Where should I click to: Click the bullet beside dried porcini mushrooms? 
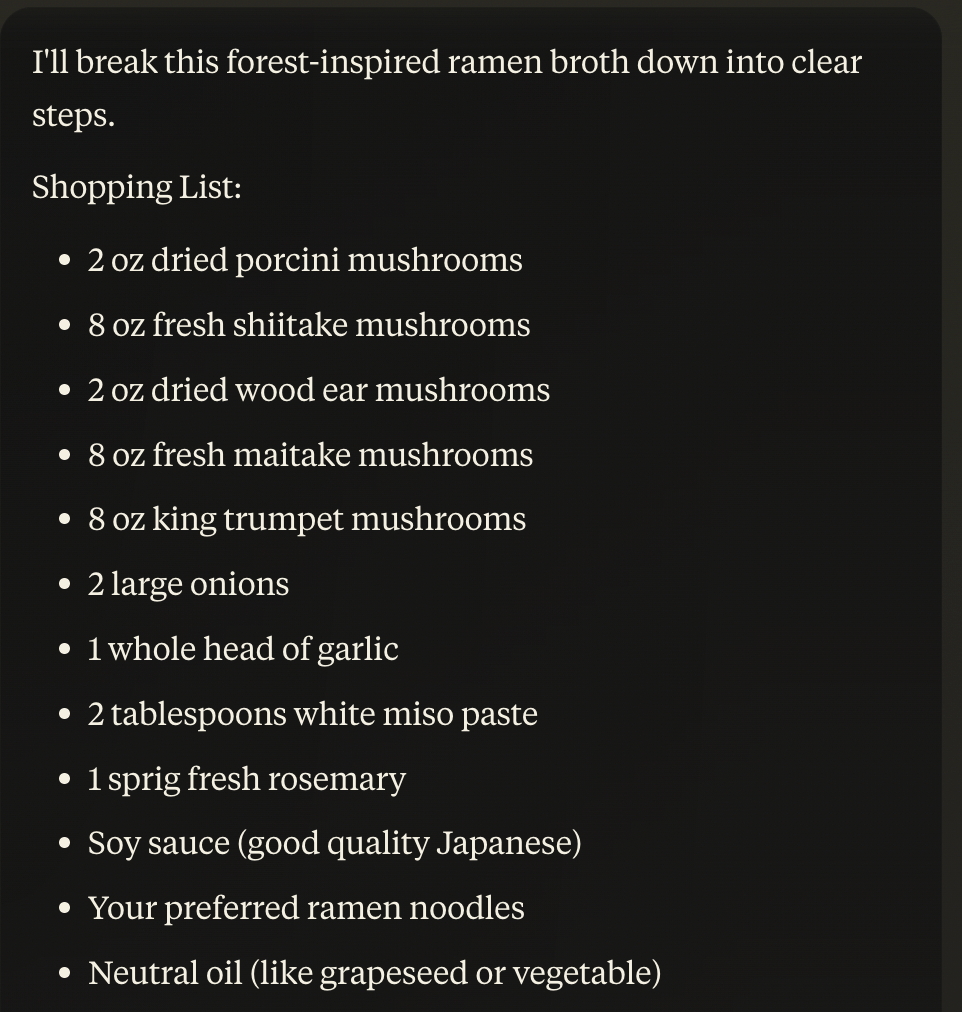[65, 261]
